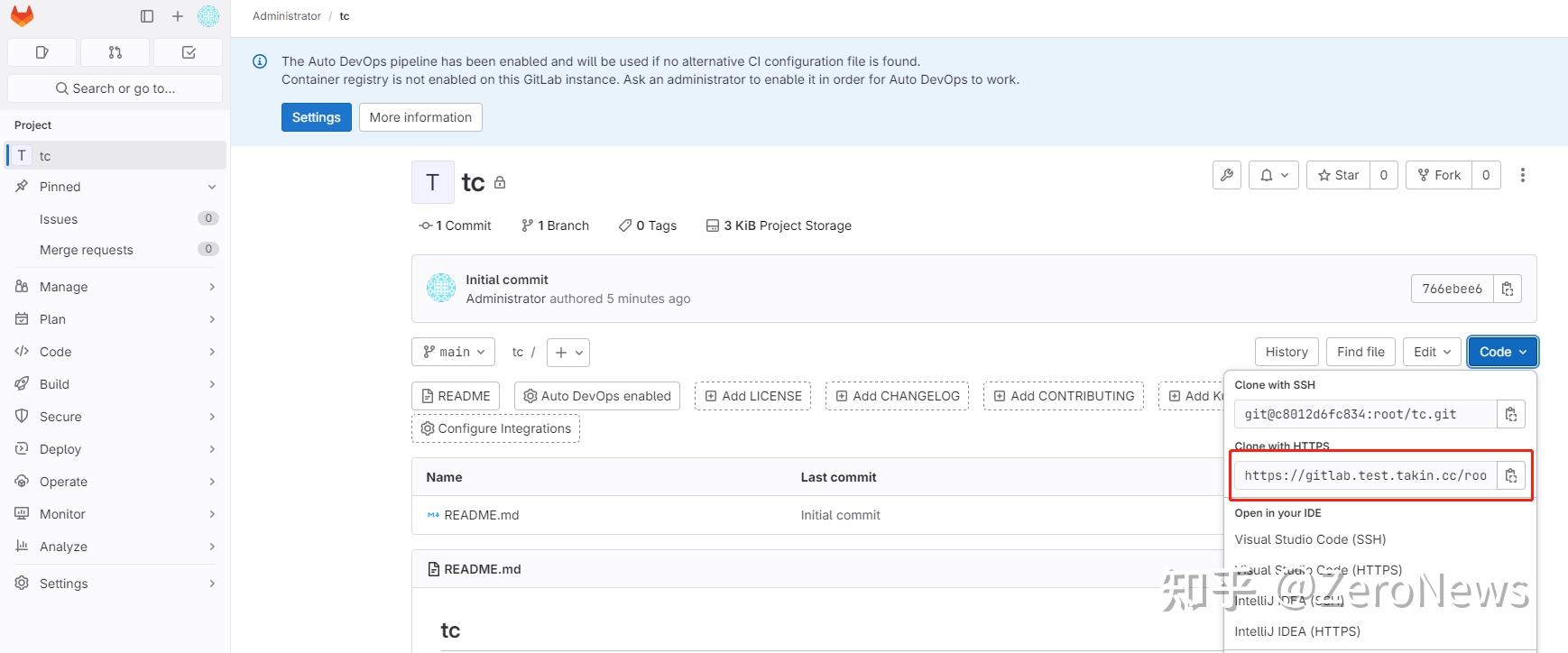
Task: Click the blue Settings button
Action: [x=316, y=117]
